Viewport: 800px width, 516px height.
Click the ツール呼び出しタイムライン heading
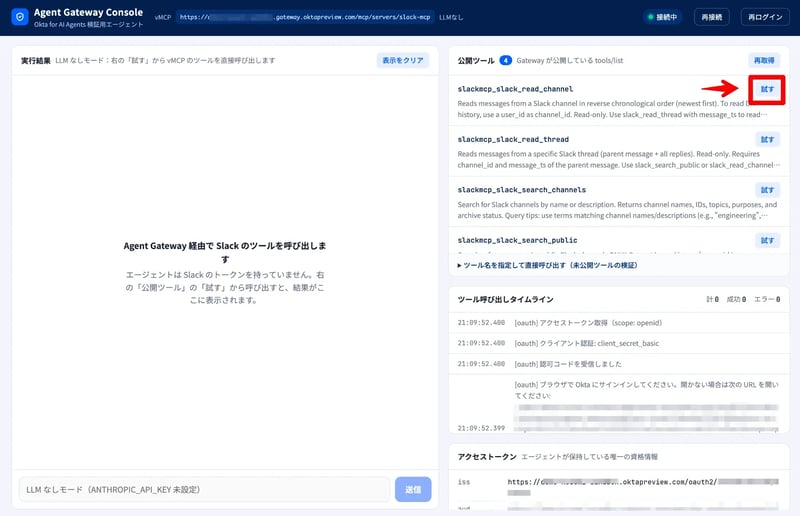point(505,300)
